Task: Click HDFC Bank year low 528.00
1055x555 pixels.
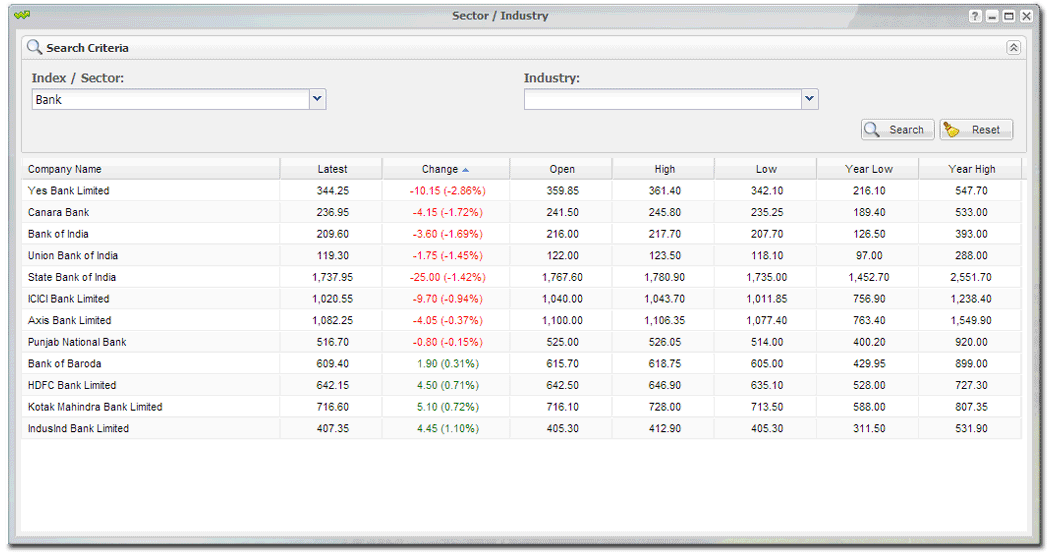Action: point(869,385)
